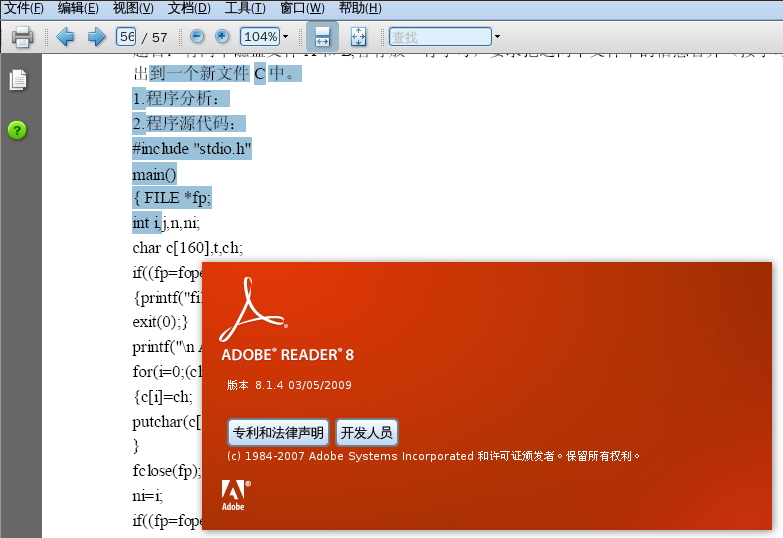Click the 开发人员 button
This screenshot has height=538, width=783.
(367, 433)
